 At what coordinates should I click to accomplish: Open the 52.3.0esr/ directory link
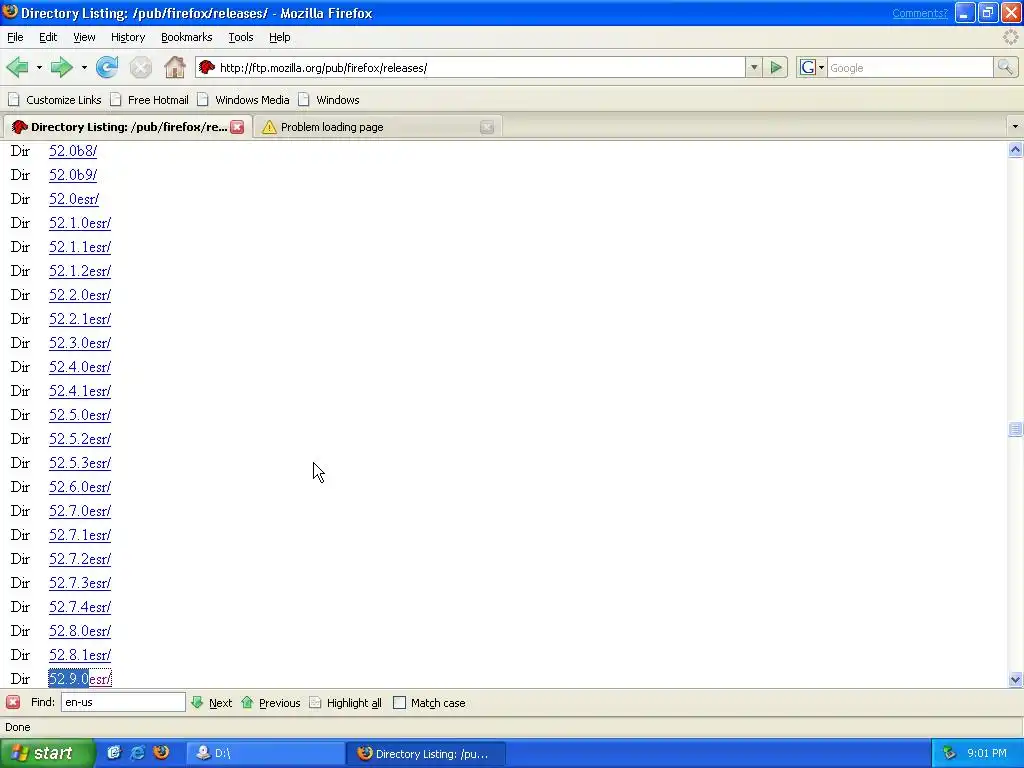pyautogui.click(x=80, y=344)
